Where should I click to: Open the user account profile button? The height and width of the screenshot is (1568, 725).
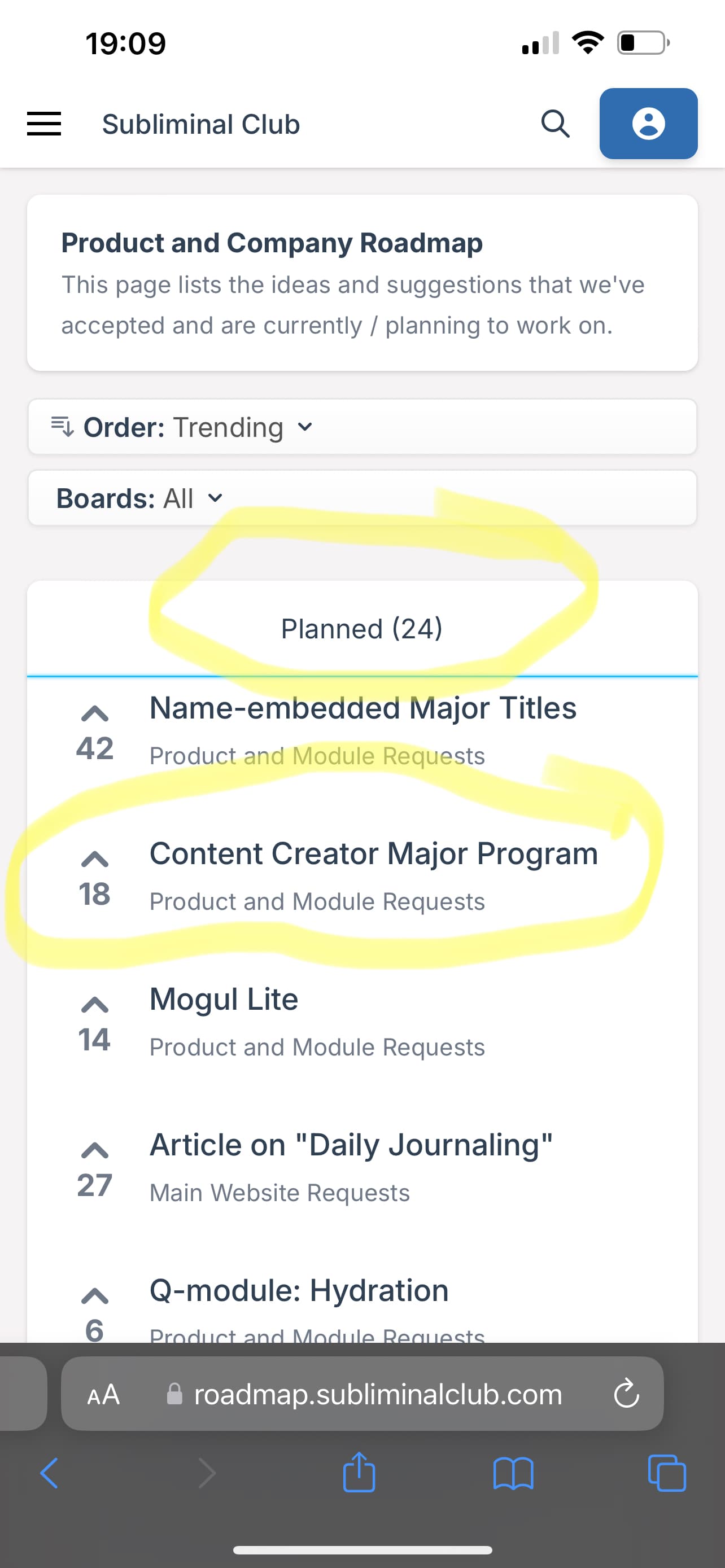click(648, 124)
